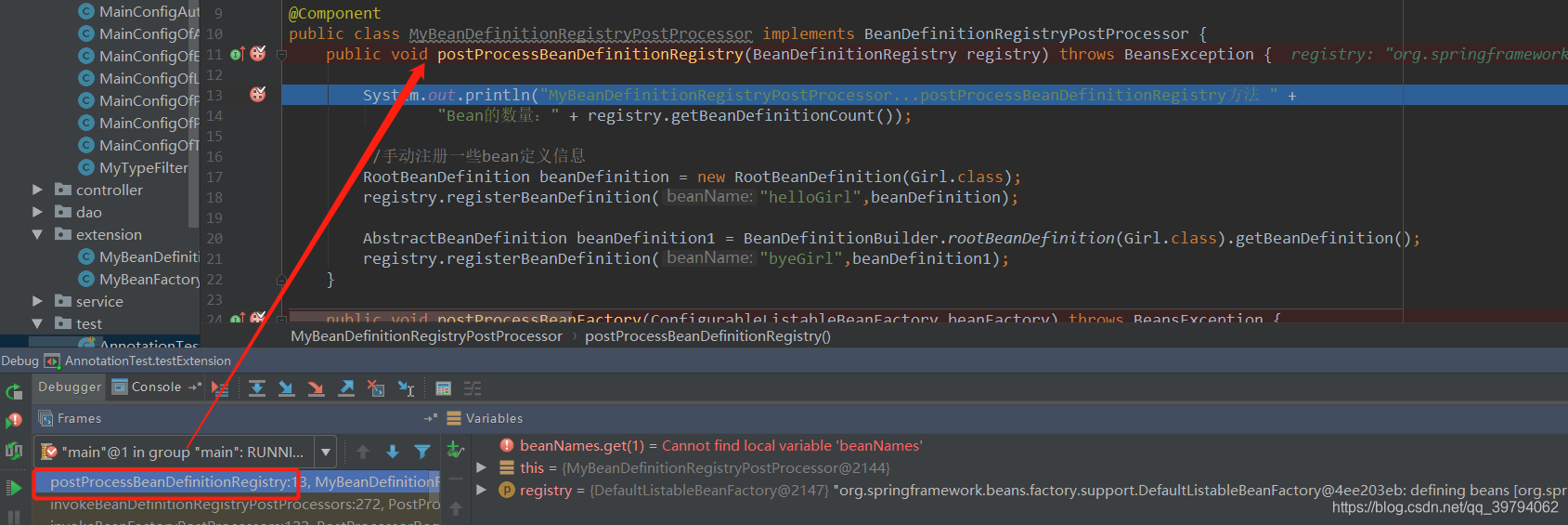This screenshot has width=1568, height=525.
Task: Toggle breakpoint on line 13
Action: tap(258, 94)
